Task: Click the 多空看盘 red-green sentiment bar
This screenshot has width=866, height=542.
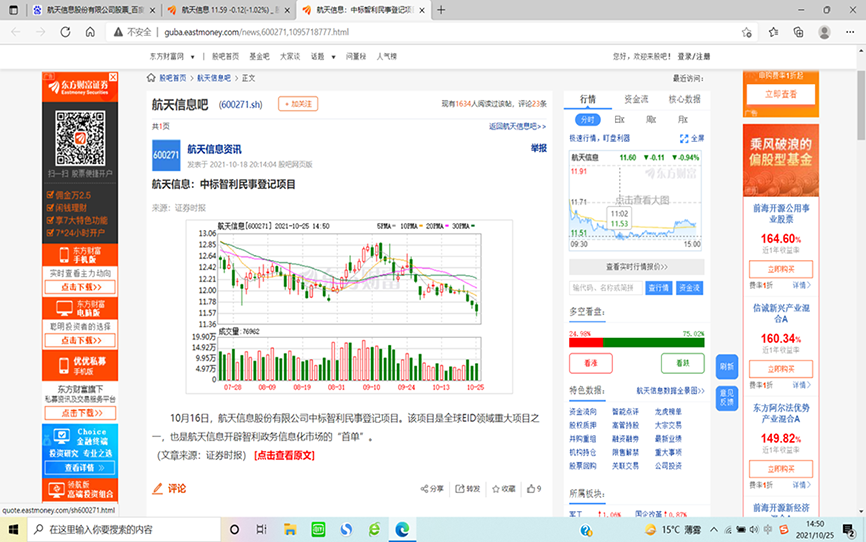Action: click(x=637, y=343)
